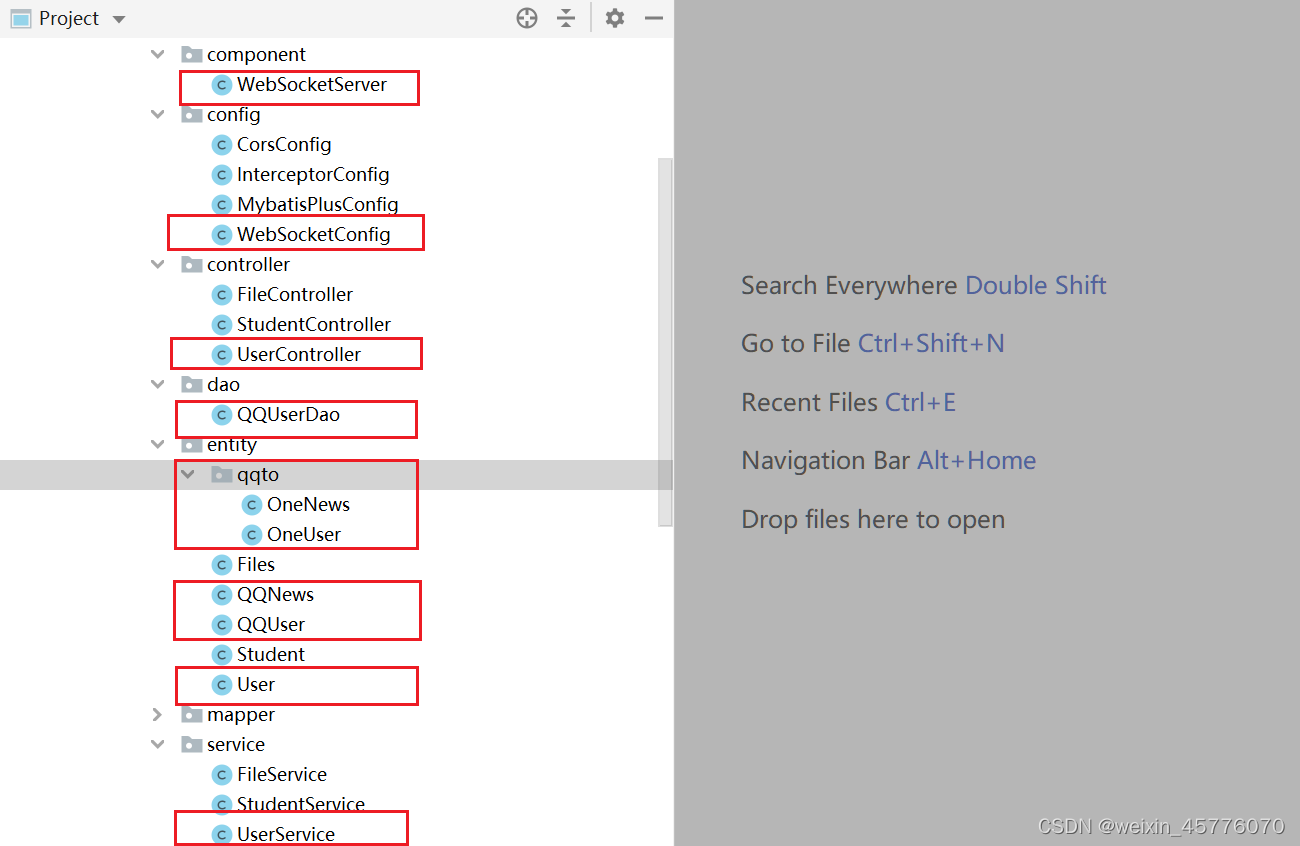Viewport: 1300px width, 846px height.
Task: Click the mapper folder icon
Action: [x=192, y=715]
